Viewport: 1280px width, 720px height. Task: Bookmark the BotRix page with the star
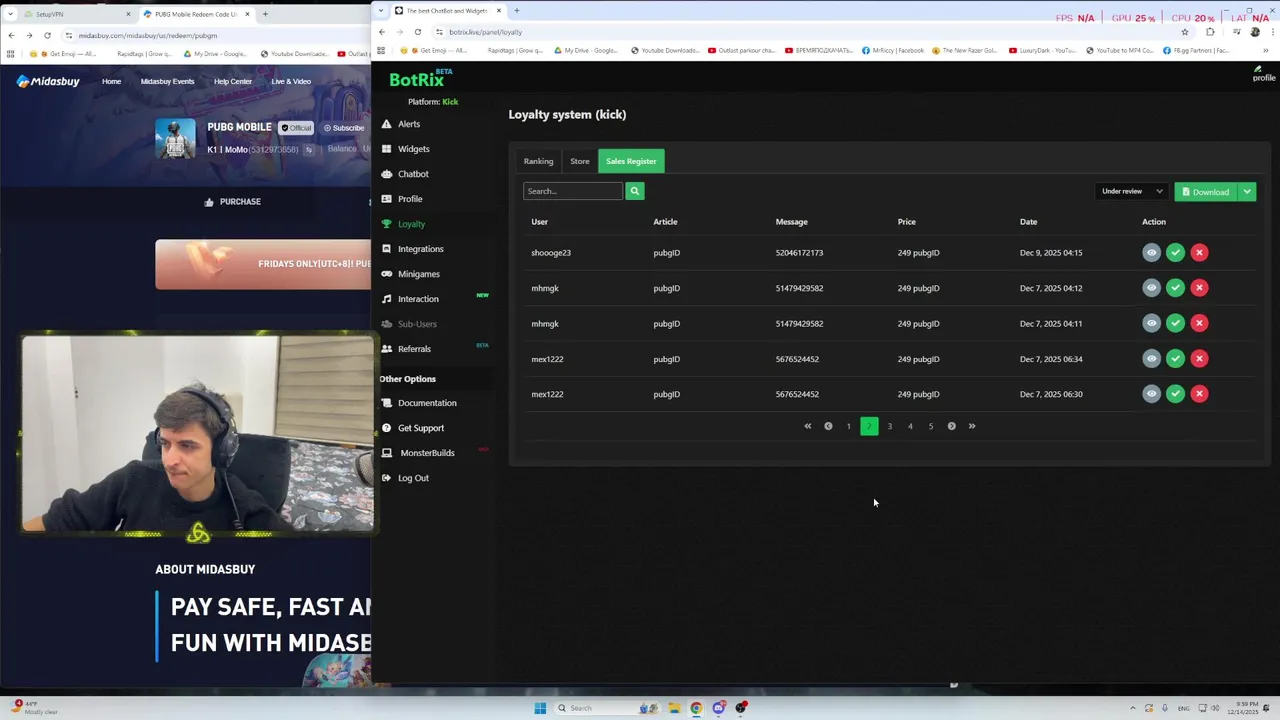click(x=1185, y=32)
